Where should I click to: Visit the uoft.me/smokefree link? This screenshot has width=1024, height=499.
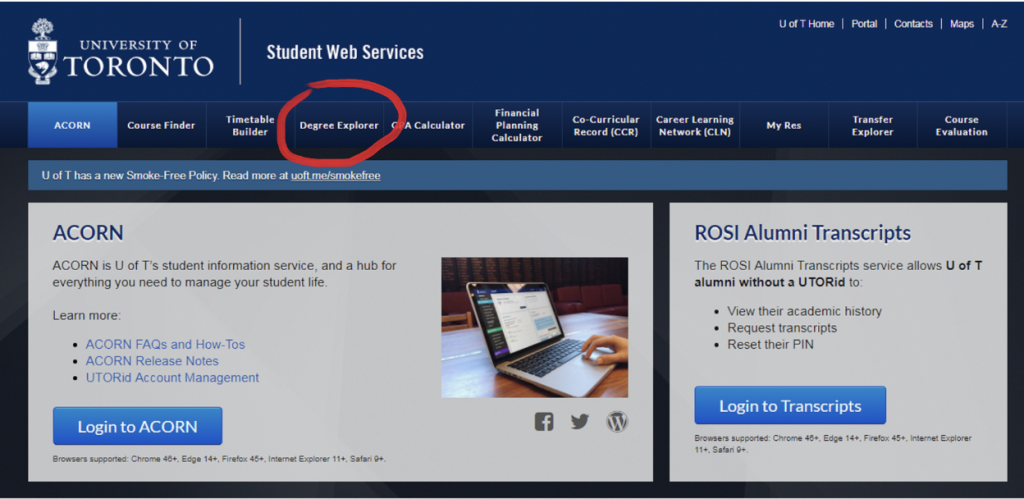pyautogui.click(x=335, y=175)
